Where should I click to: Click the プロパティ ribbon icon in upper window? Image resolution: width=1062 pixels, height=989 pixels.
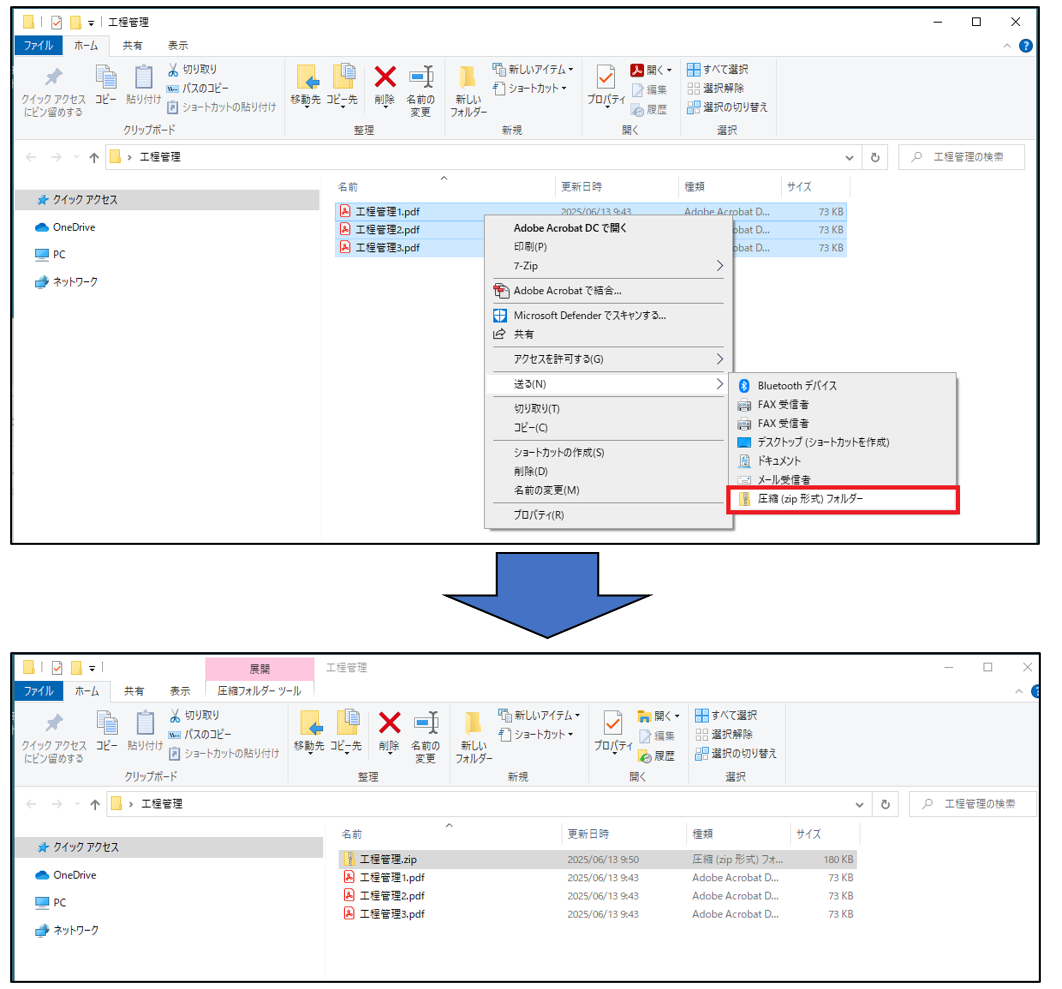pyautogui.click(x=605, y=80)
